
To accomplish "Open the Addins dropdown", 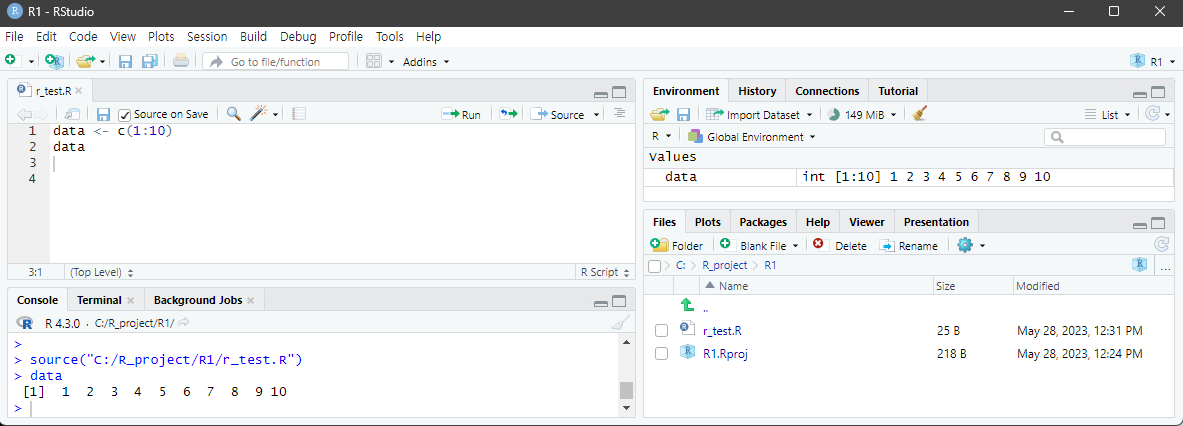I will coord(426,62).
